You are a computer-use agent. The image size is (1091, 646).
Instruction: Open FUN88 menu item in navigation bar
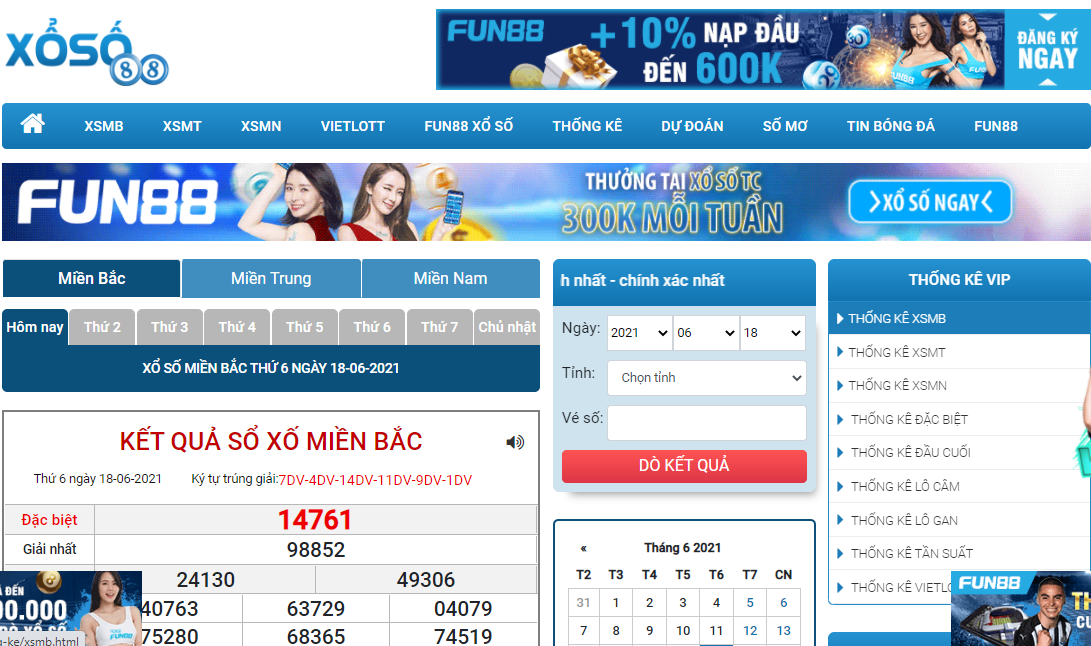point(996,126)
